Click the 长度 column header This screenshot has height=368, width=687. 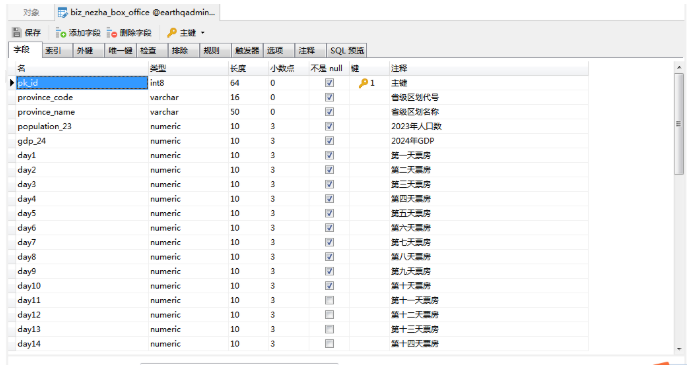248,68
